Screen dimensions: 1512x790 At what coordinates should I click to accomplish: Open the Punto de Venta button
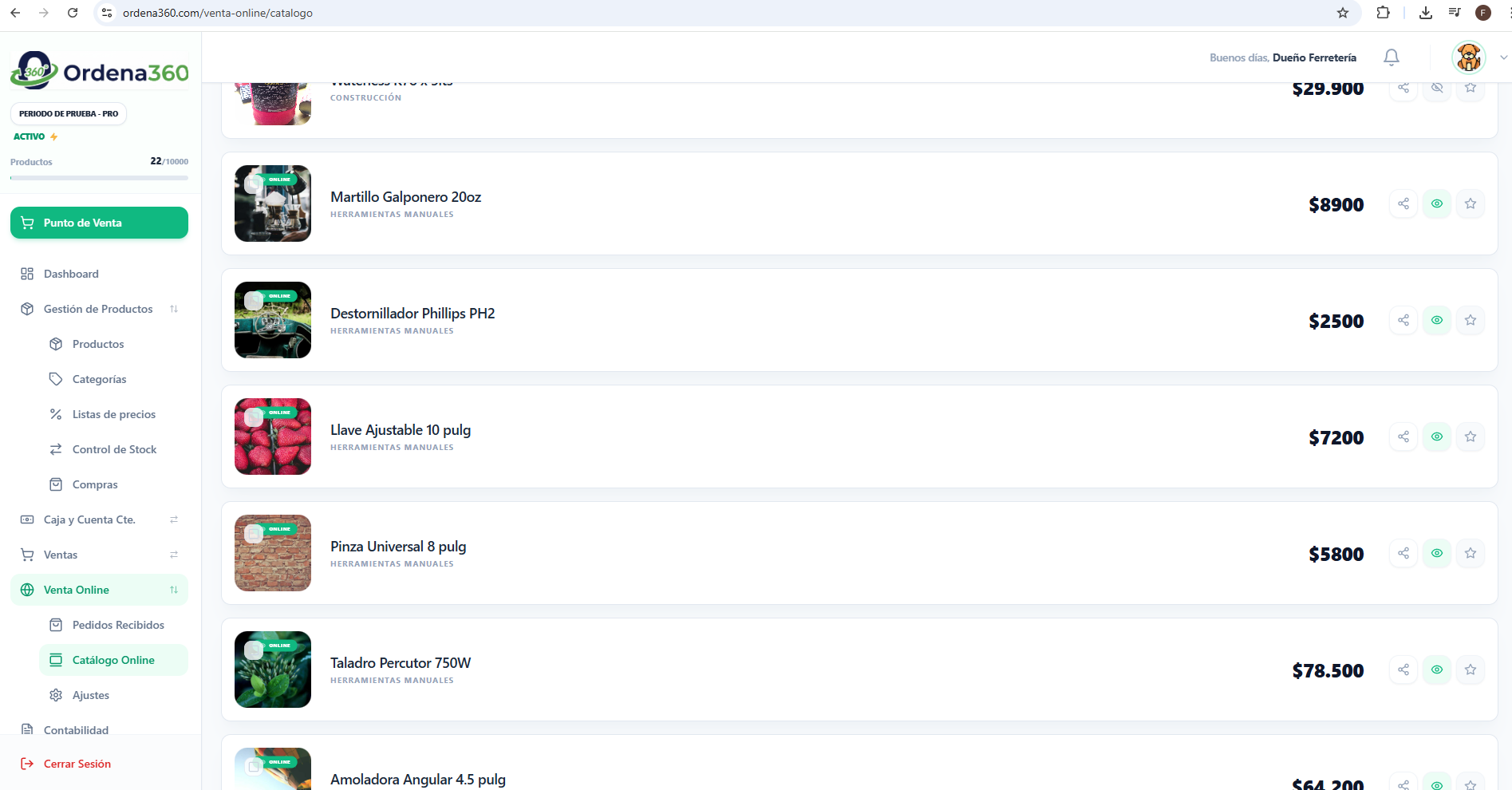(x=100, y=223)
